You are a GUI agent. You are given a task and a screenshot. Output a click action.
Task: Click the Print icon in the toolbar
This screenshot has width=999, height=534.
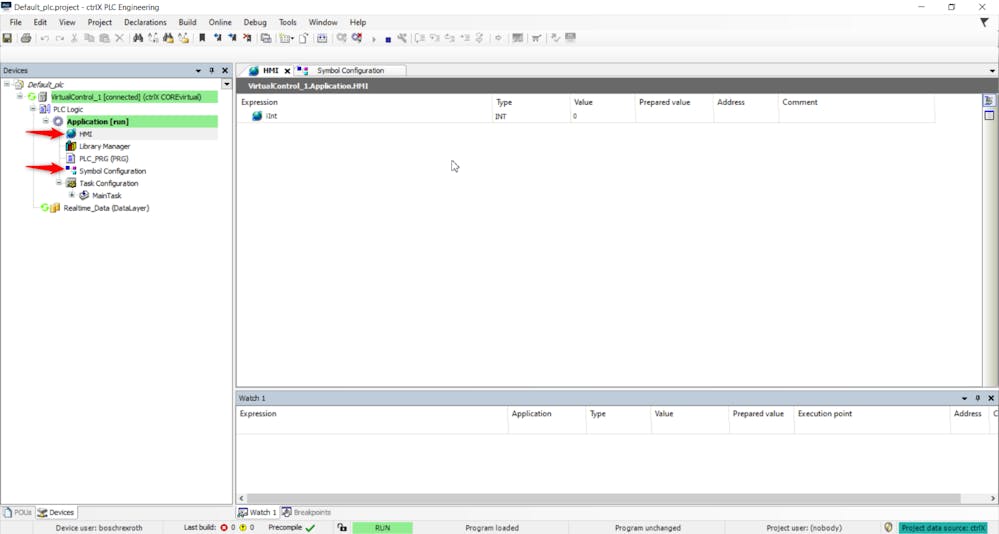pyautogui.click(x=25, y=38)
